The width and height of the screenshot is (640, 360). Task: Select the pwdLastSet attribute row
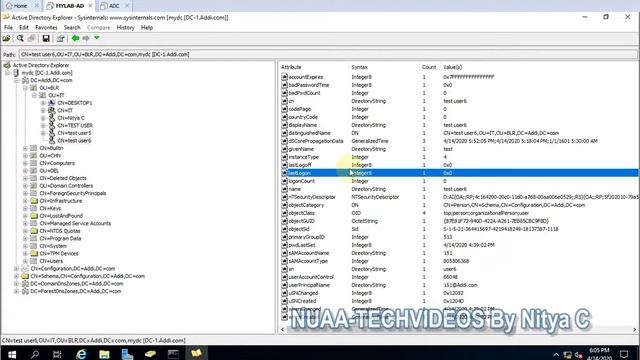pyautogui.click(x=459, y=245)
